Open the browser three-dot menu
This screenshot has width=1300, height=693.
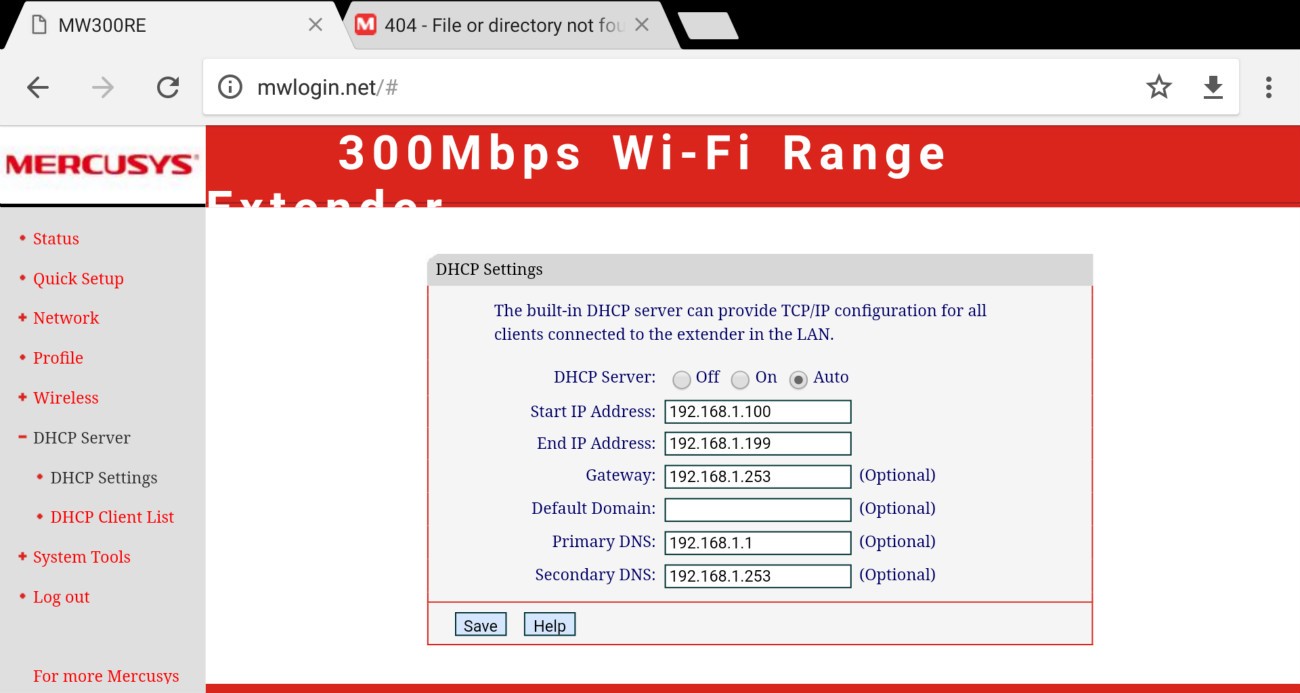[1268, 88]
